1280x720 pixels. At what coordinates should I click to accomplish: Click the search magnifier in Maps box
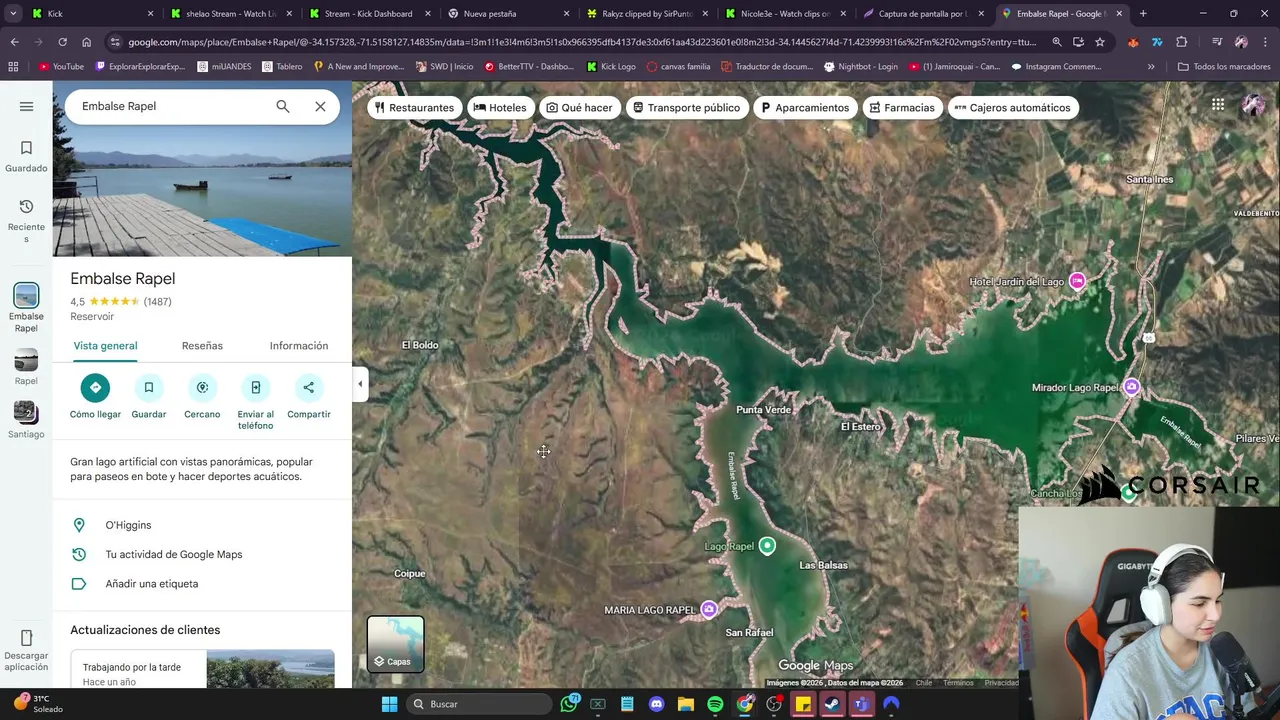283,106
